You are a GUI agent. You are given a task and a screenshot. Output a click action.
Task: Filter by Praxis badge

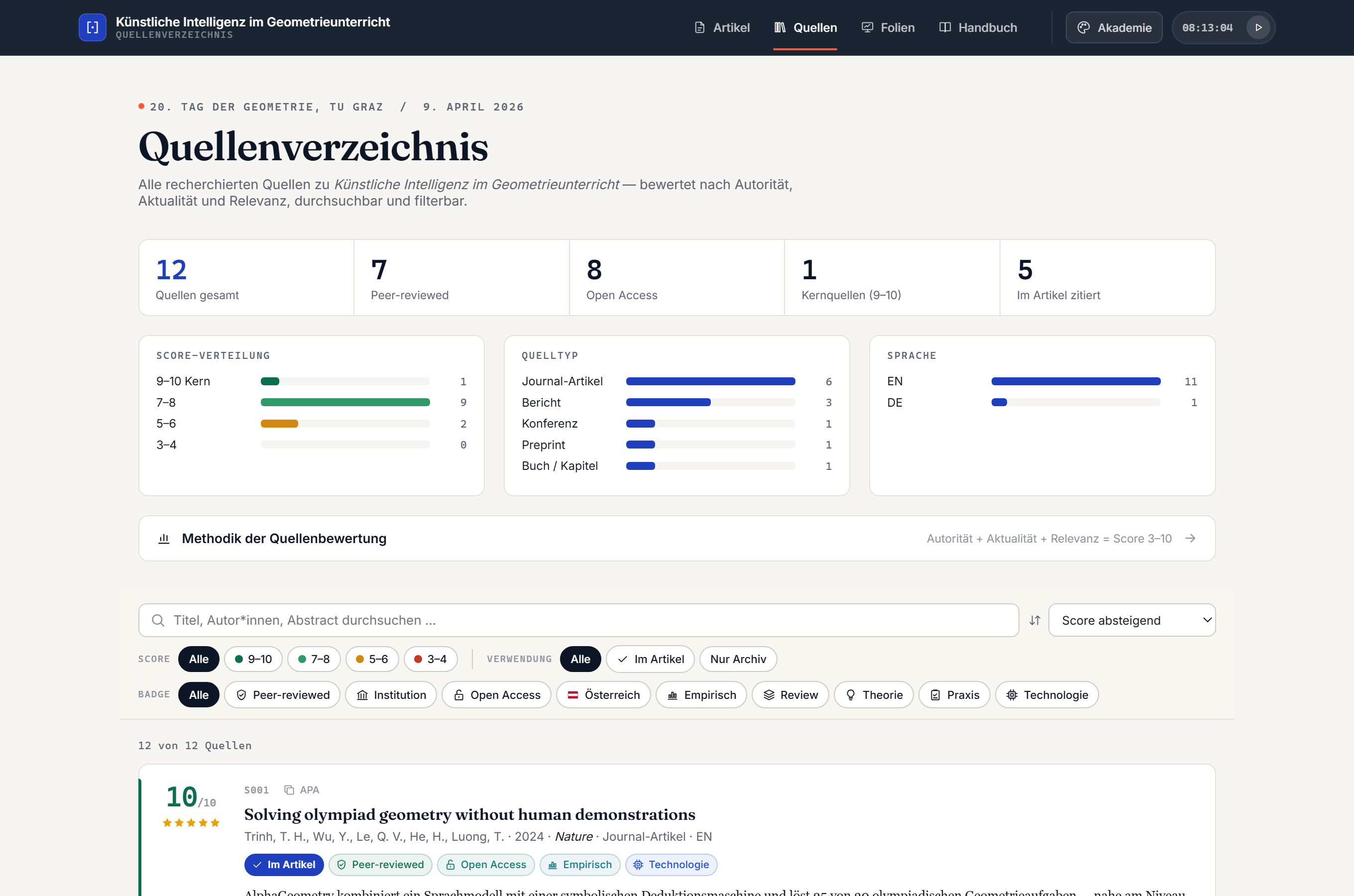coord(954,695)
